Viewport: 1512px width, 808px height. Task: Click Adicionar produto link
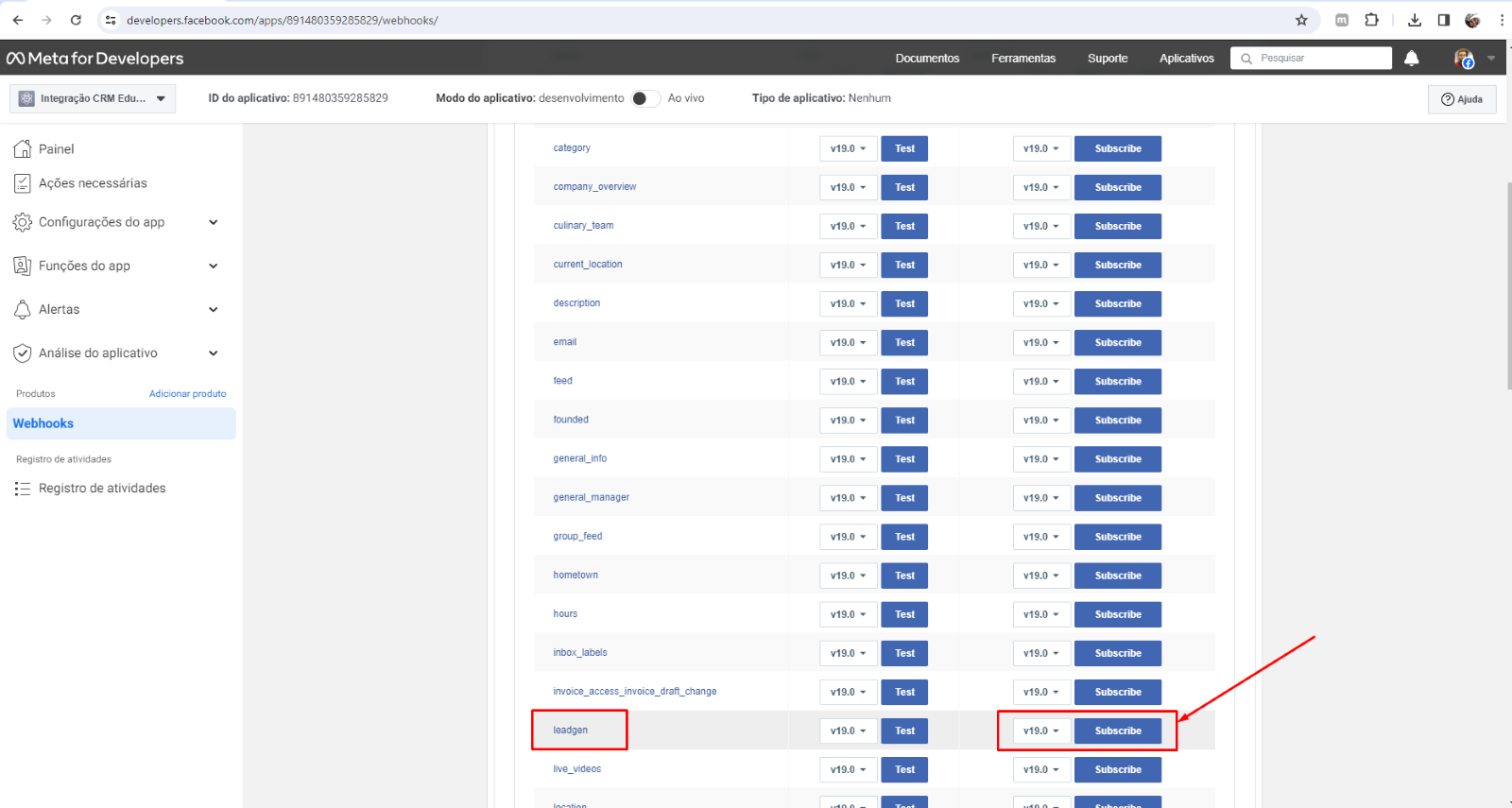(188, 394)
